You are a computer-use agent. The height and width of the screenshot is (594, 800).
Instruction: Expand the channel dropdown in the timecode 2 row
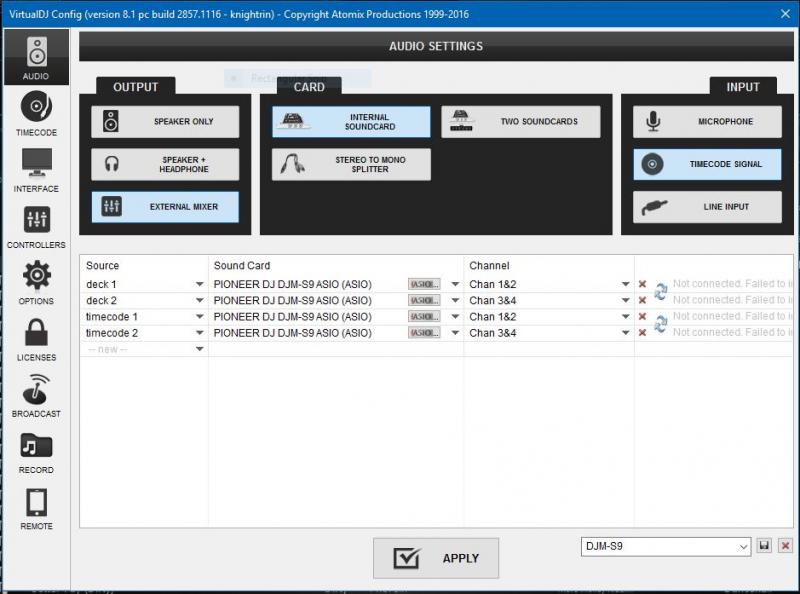626,333
